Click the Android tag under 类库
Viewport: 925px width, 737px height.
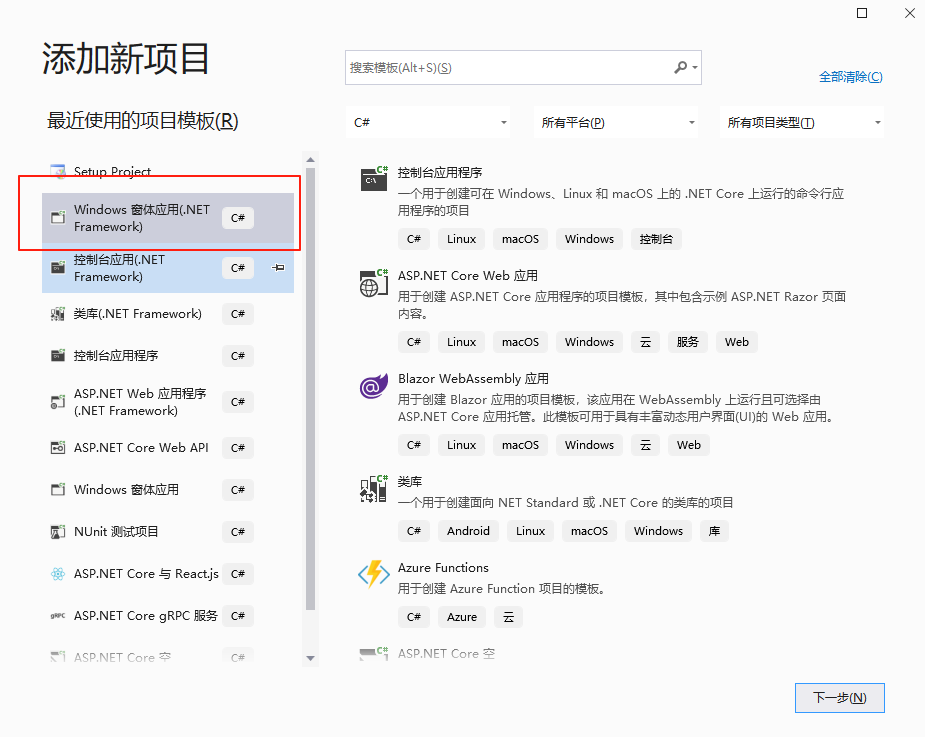pos(468,531)
